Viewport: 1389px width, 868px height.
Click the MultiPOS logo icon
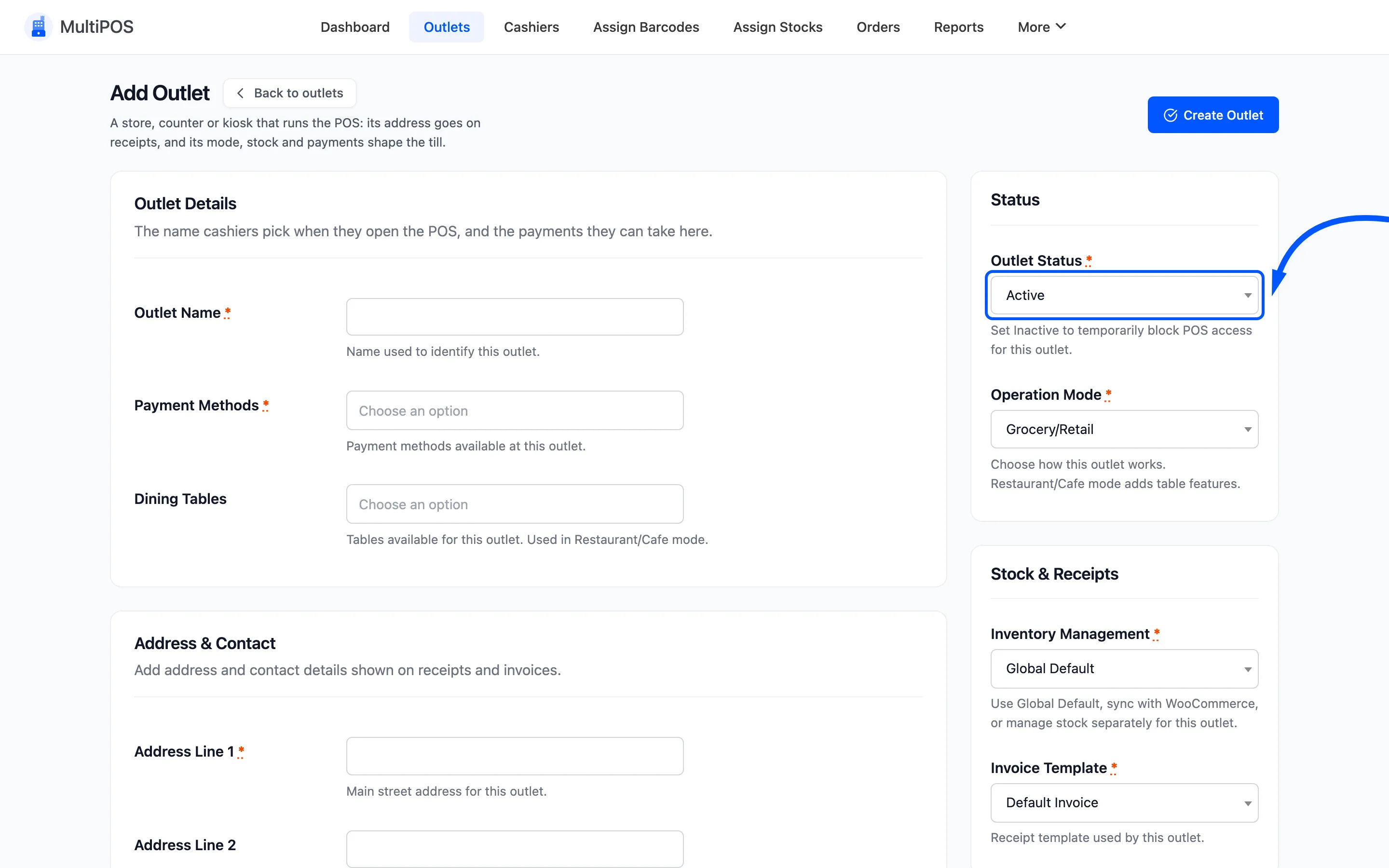tap(39, 27)
